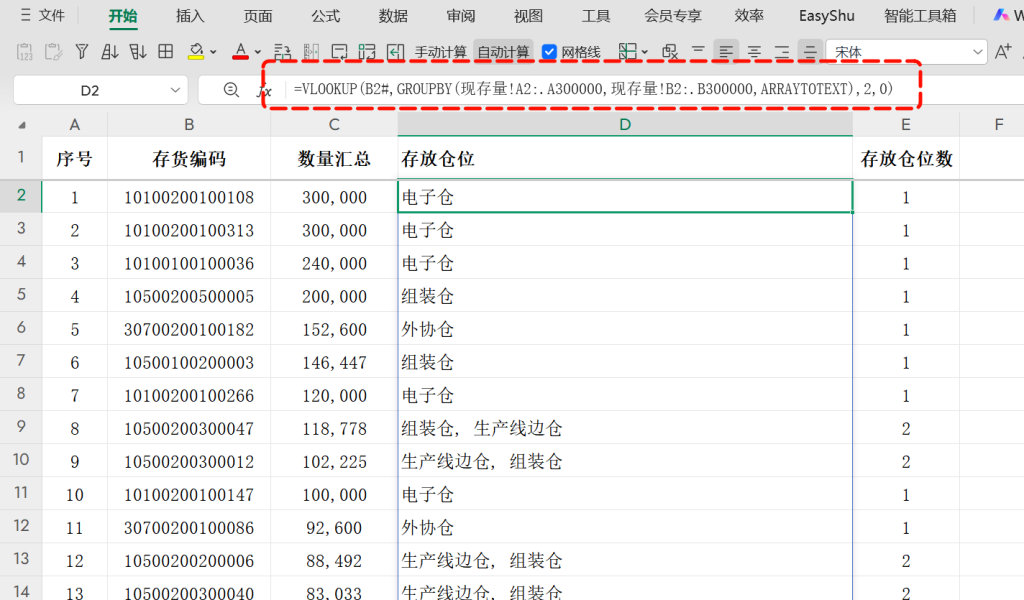Uncheck the 网格线 gridlines checkbox
1024x600 pixels.
coord(549,52)
